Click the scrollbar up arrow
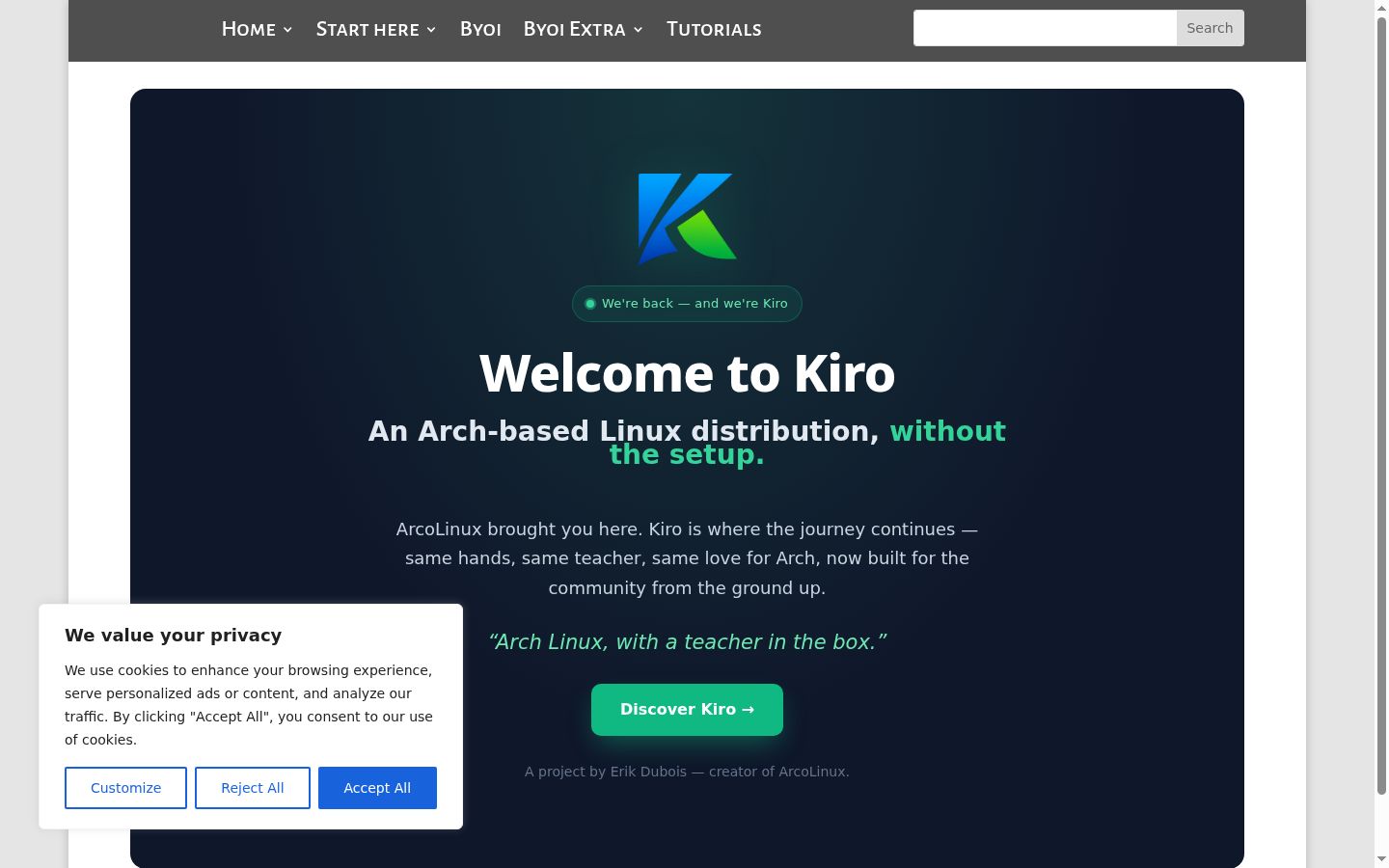The image size is (1389, 868). 1381,7
